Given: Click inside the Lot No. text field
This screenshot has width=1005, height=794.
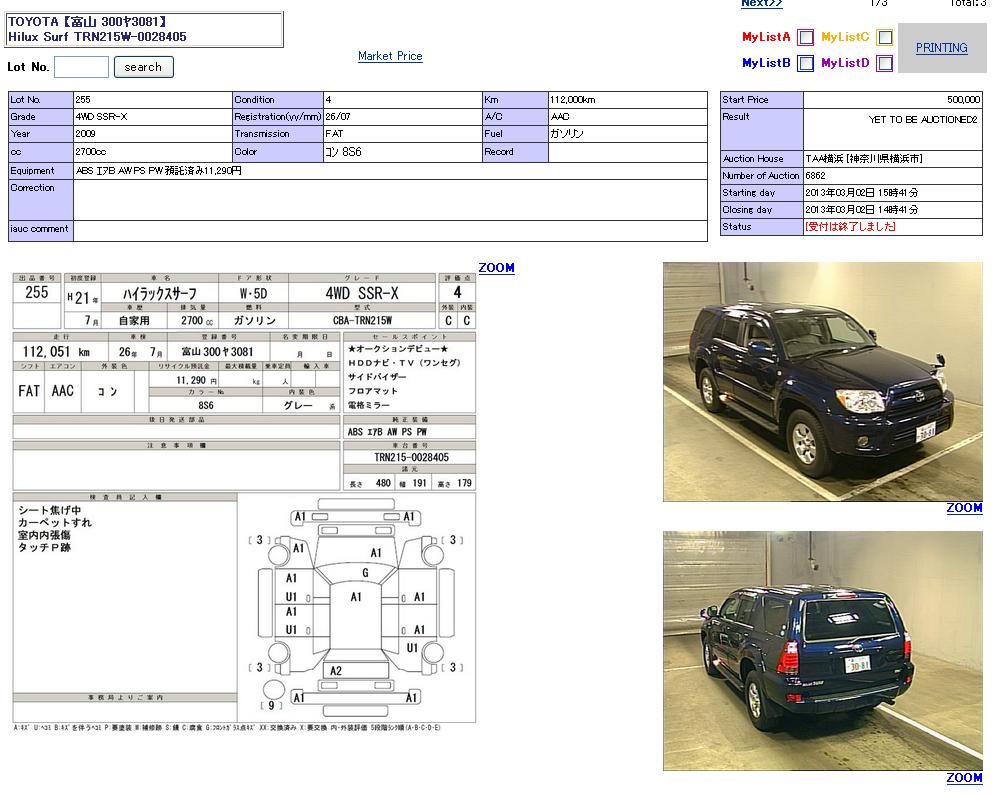Looking at the screenshot, I should pos(81,67).
